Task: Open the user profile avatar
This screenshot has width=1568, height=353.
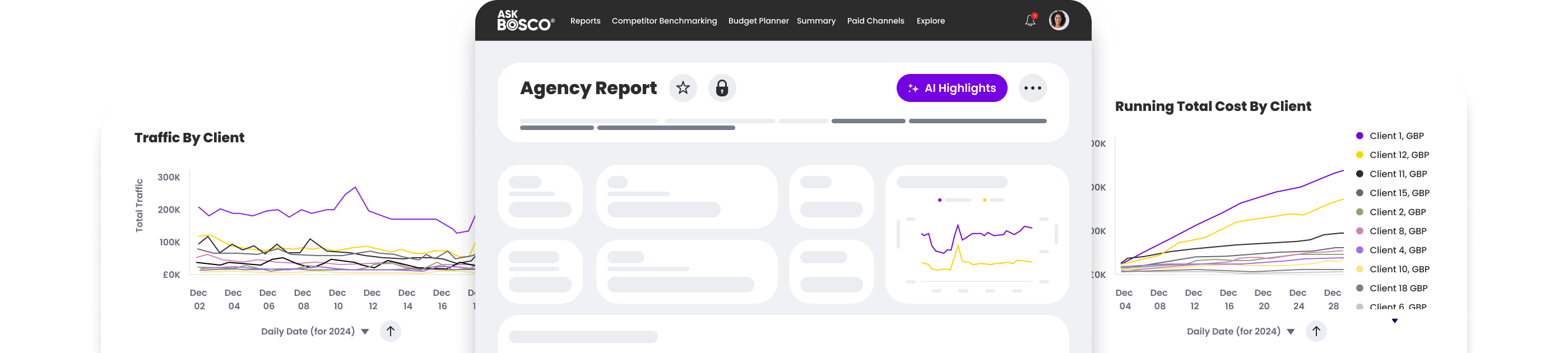Action: (x=1059, y=20)
